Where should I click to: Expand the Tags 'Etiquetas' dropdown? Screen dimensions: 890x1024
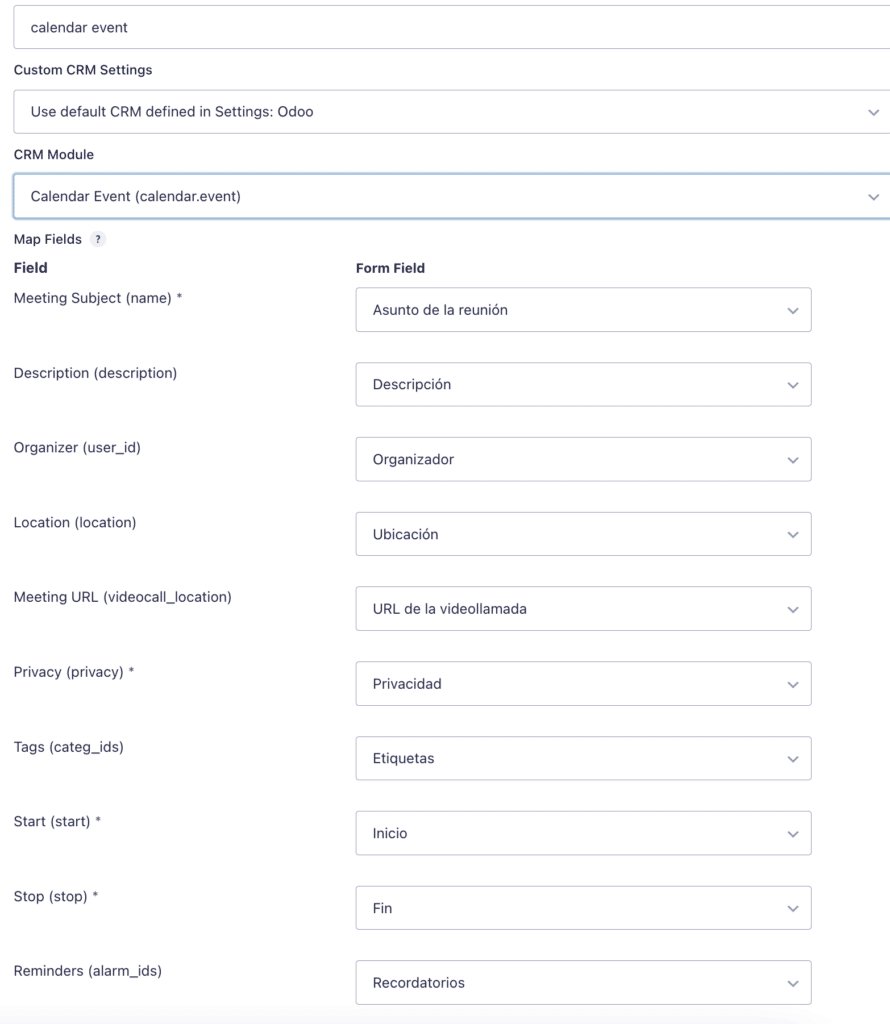[582, 758]
